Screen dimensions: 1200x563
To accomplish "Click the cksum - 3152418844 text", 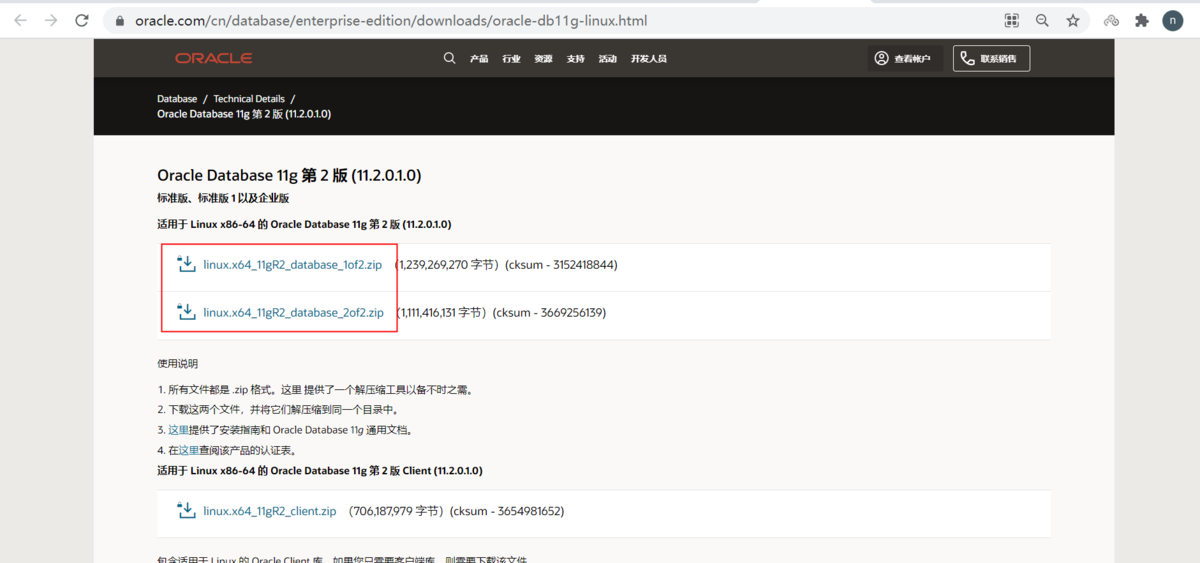I will tap(561, 265).
